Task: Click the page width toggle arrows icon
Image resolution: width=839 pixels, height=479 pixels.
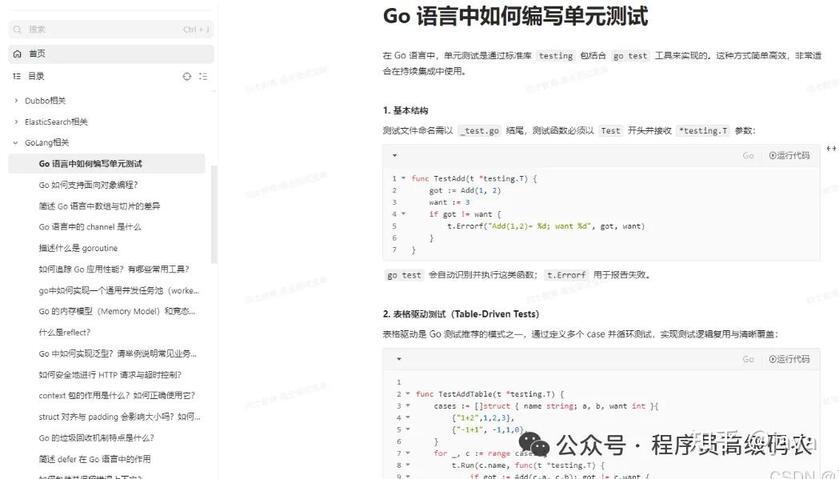Action: pos(831,149)
